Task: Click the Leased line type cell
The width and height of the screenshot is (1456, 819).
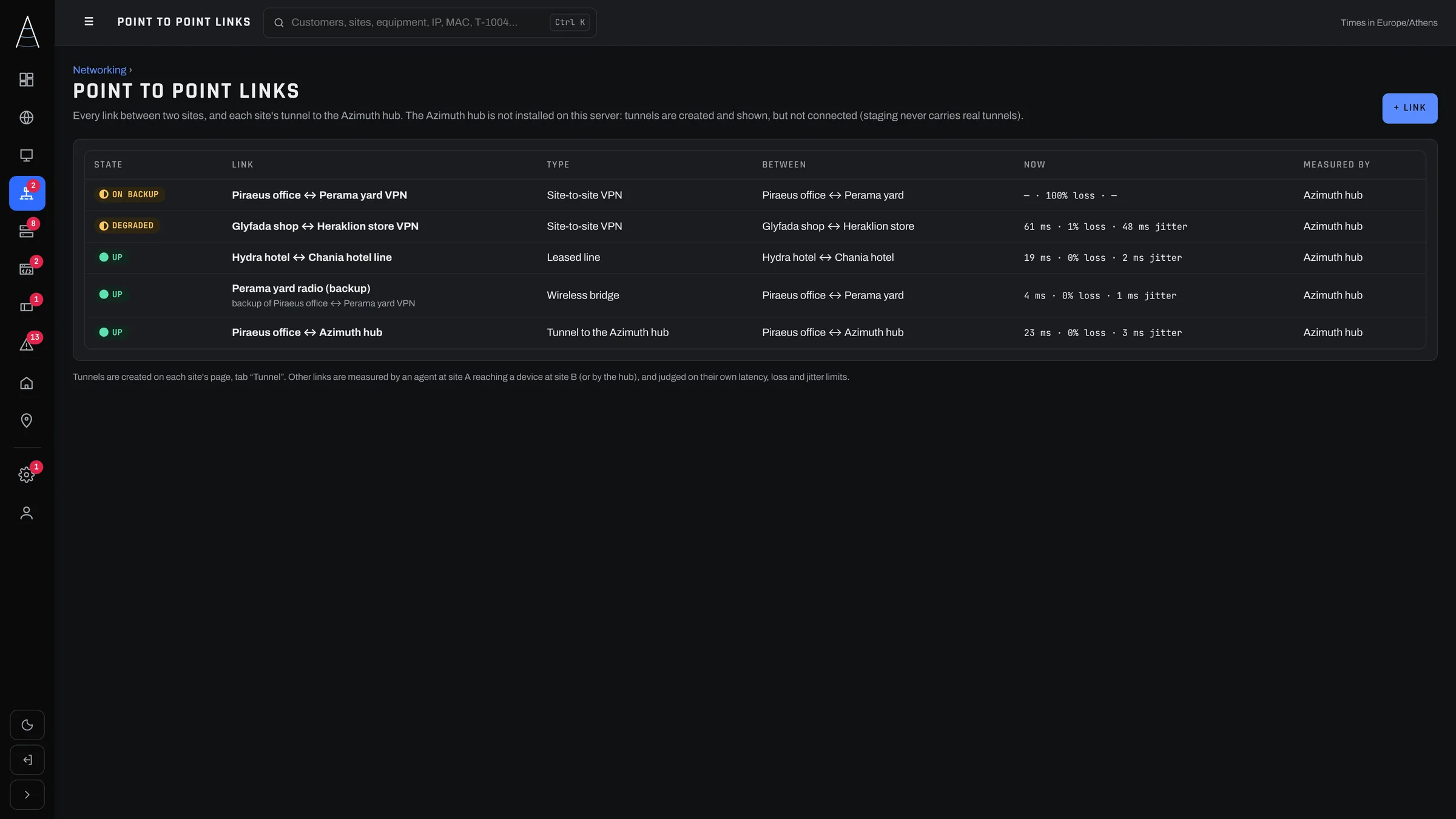Action: click(573, 257)
